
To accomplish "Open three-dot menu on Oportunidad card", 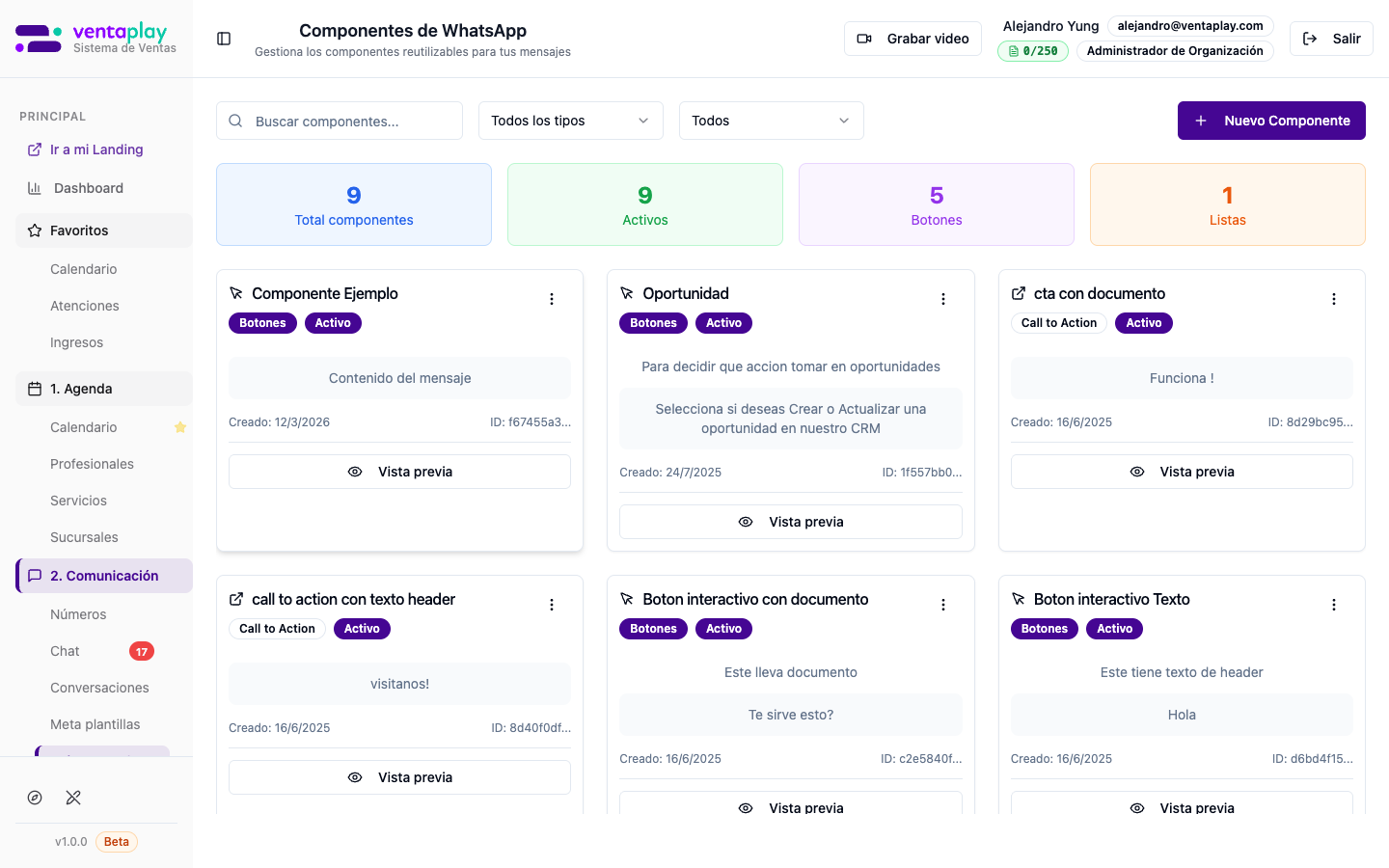I will pyautogui.click(x=943, y=299).
